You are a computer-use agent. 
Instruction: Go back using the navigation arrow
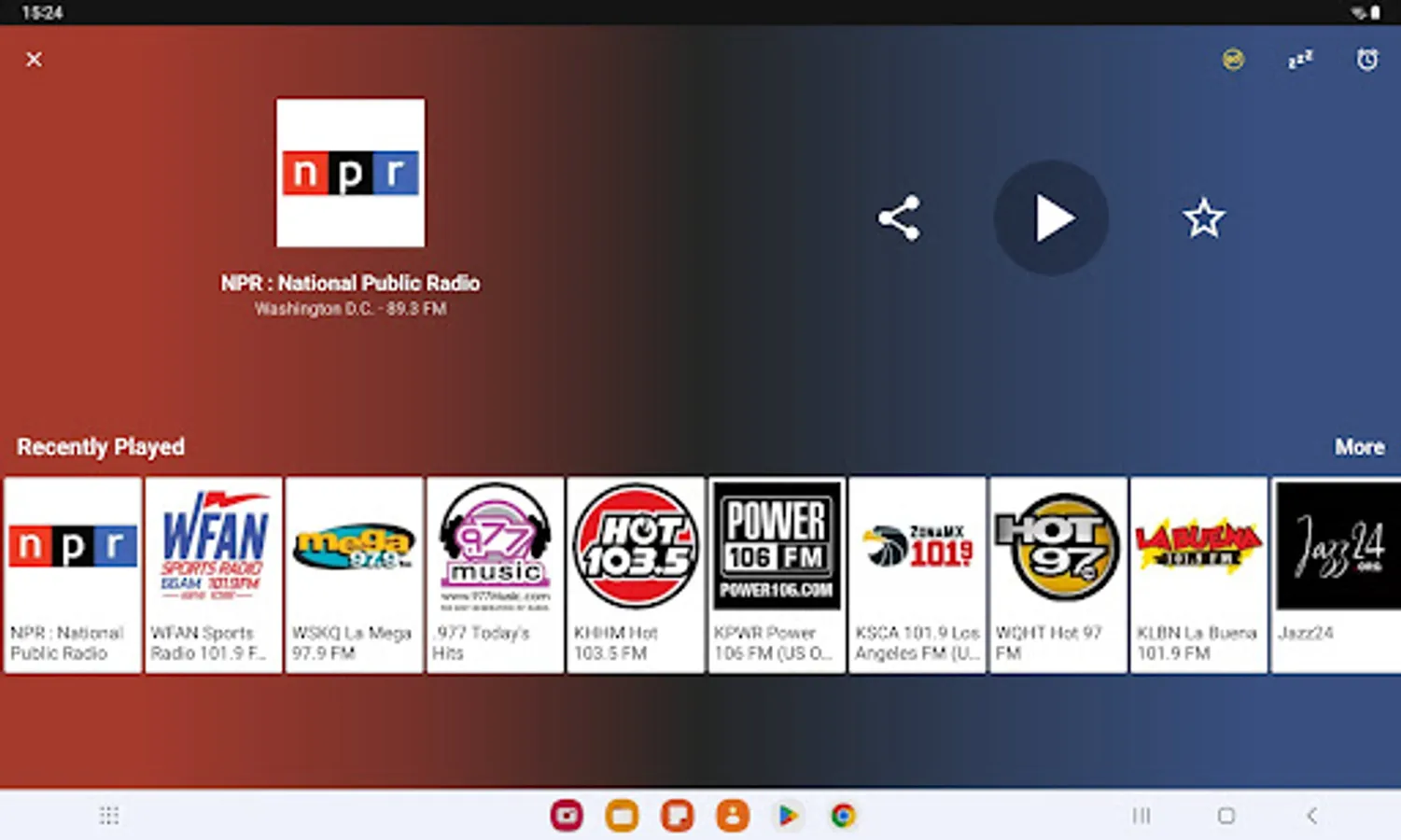(x=1311, y=816)
